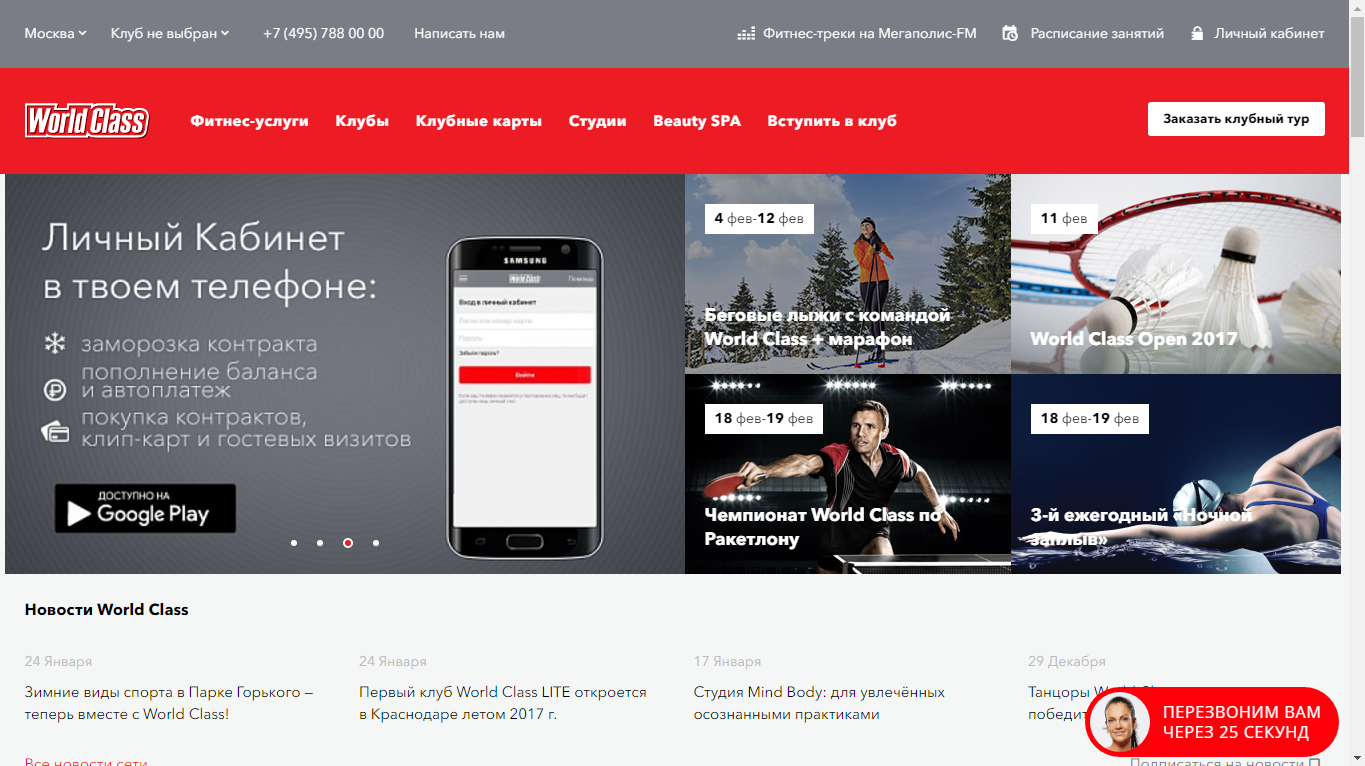This screenshot has height=766, width=1365.
Task: Open the Google Play badge
Action: click(145, 509)
